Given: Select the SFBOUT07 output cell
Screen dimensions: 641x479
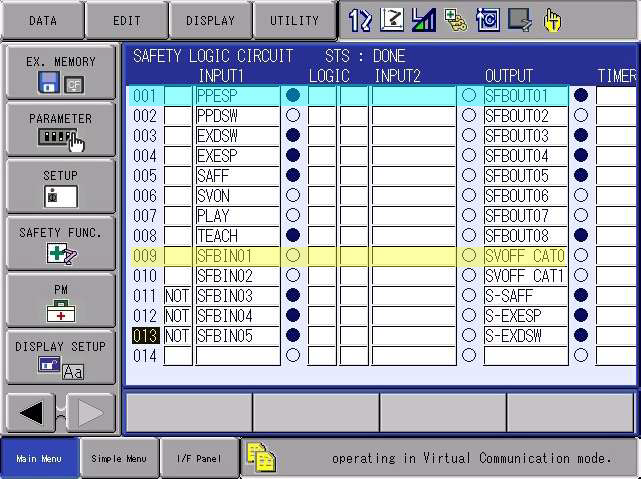Looking at the screenshot, I should coord(526,216).
